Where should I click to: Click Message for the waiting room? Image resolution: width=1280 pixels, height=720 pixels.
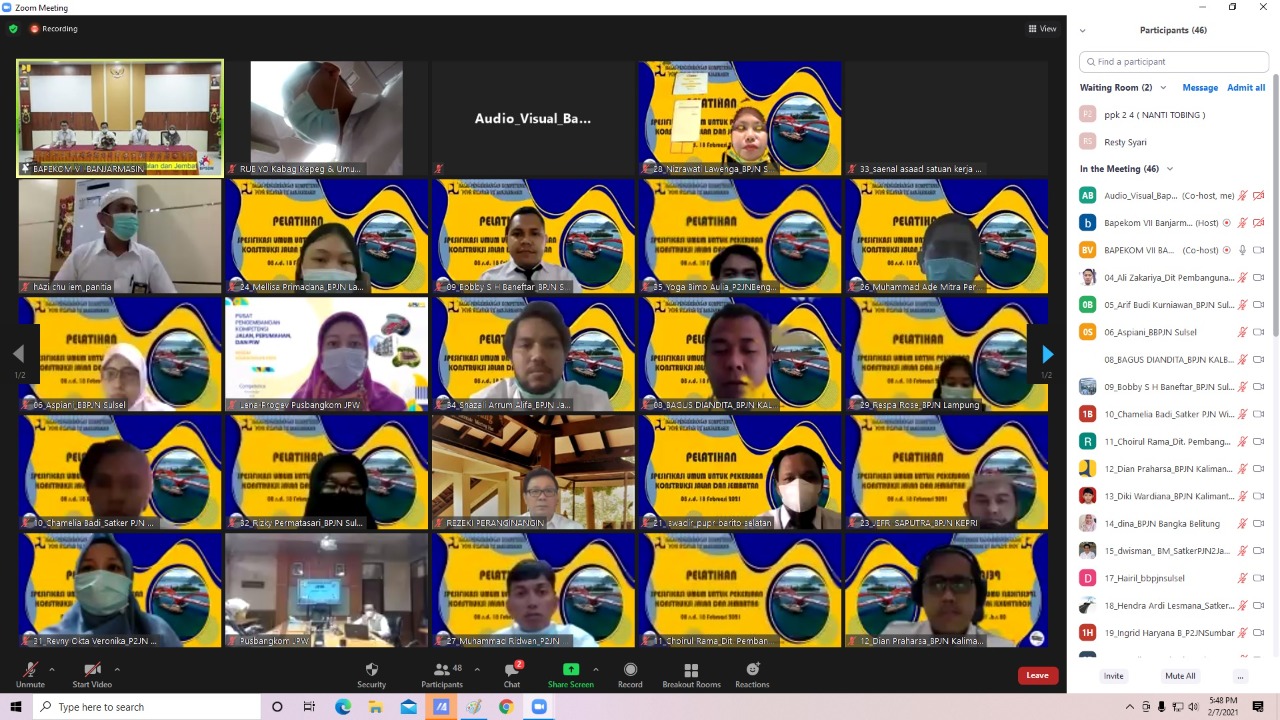click(x=1200, y=88)
